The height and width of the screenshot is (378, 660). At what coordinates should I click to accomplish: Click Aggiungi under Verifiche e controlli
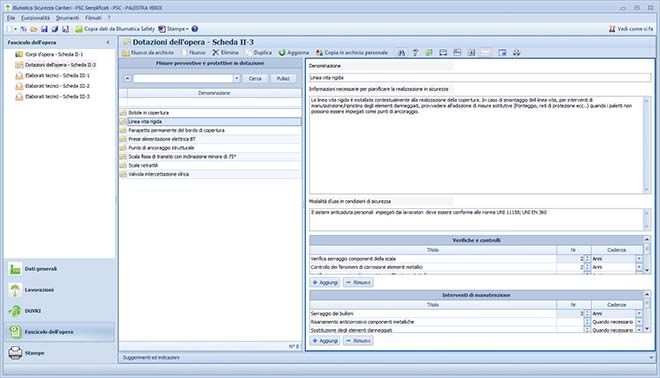(325, 282)
